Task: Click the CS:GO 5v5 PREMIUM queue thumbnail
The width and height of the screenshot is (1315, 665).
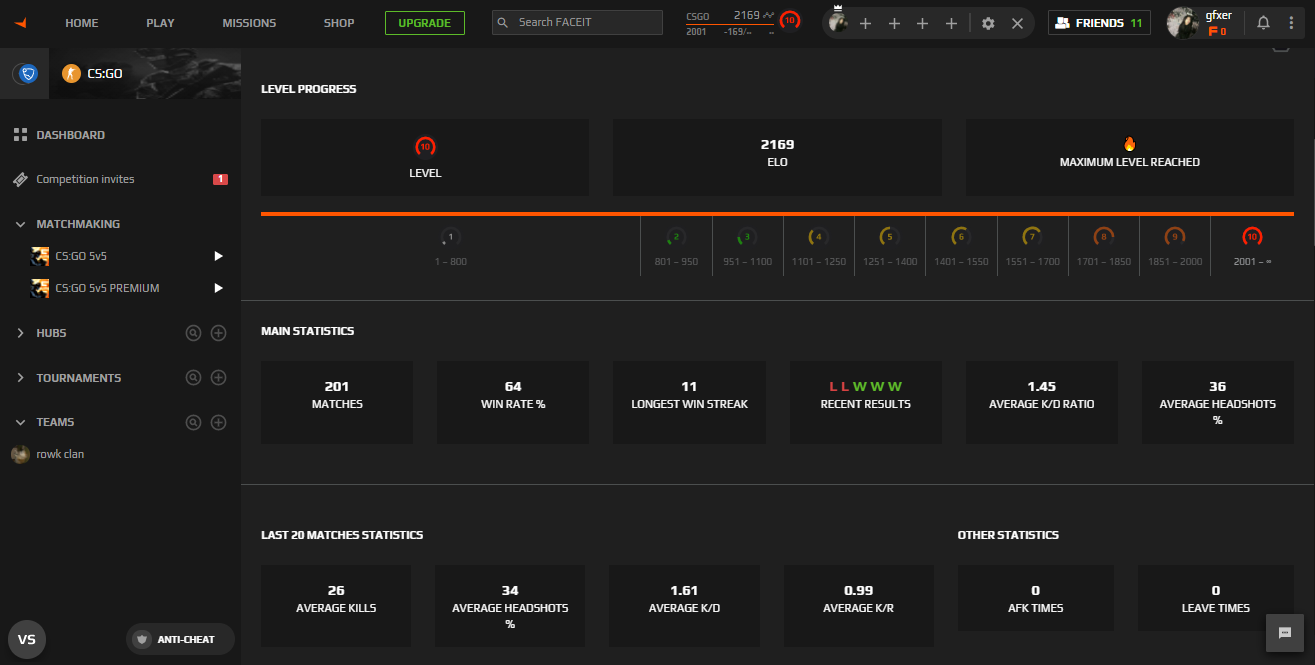Action: click(40, 288)
